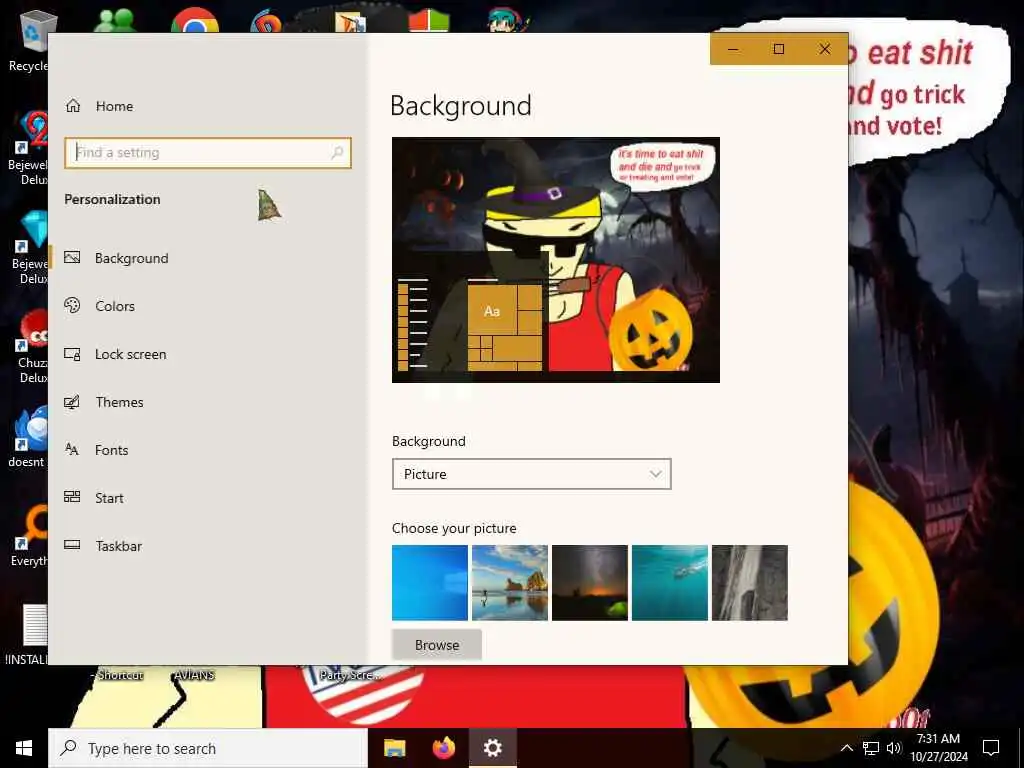Image resolution: width=1024 pixels, height=768 pixels.
Task: Select the !INSTALL text file desktop icon
Action: tap(27, 635)
